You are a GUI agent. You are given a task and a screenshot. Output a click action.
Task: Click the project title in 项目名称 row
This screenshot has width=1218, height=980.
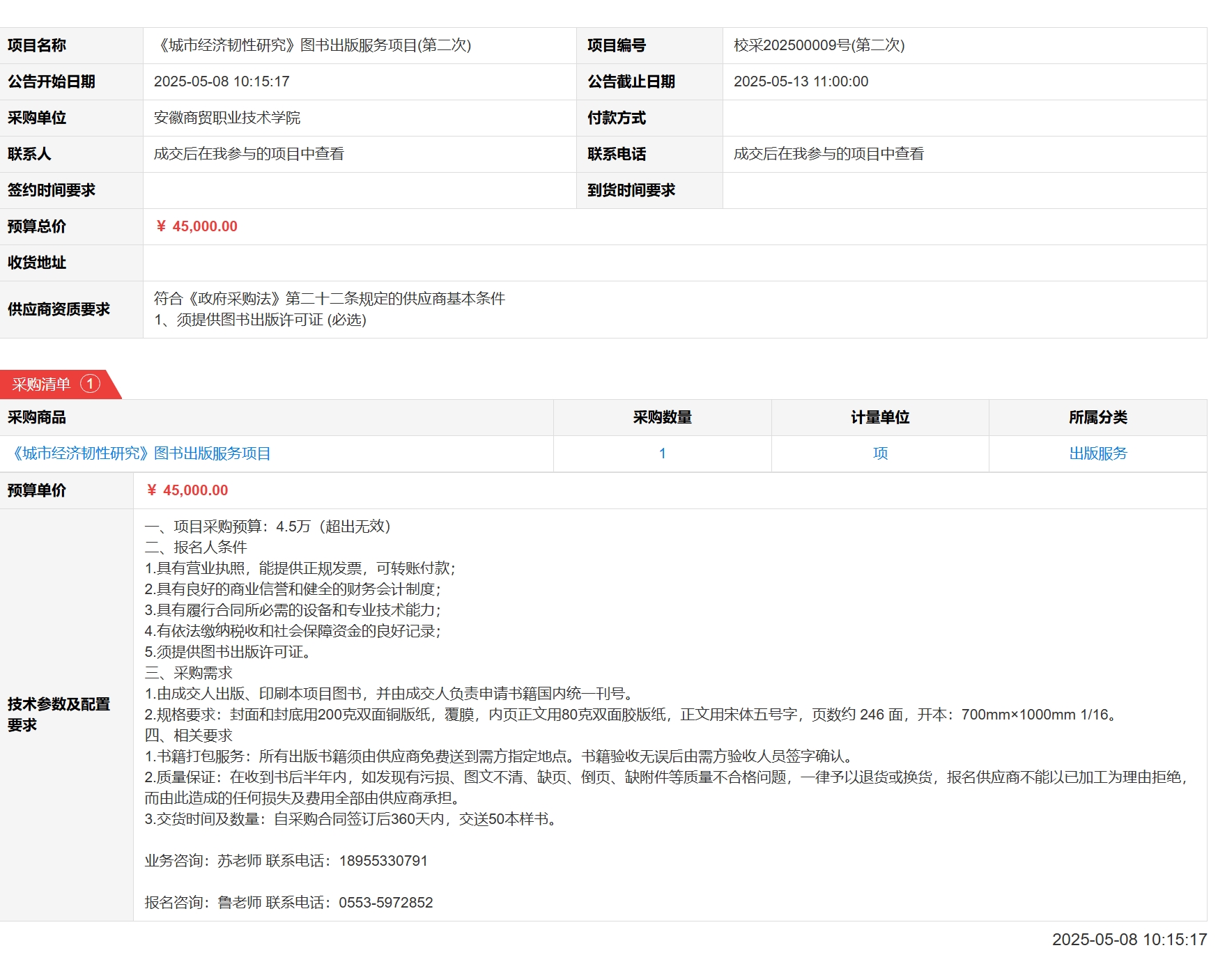313,45
